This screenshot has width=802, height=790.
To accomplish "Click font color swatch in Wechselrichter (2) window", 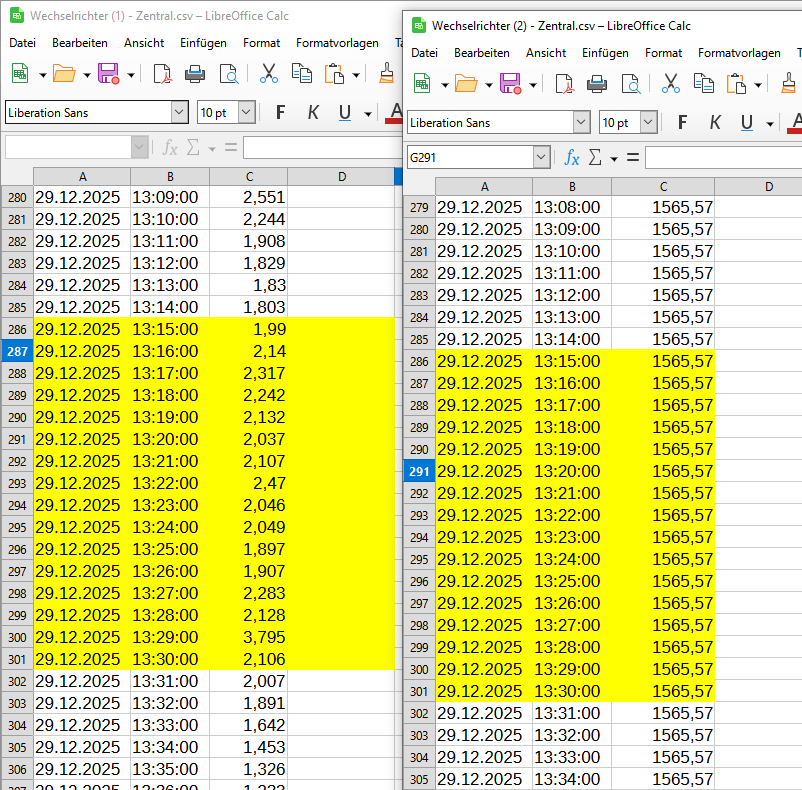I will [796, 123].
